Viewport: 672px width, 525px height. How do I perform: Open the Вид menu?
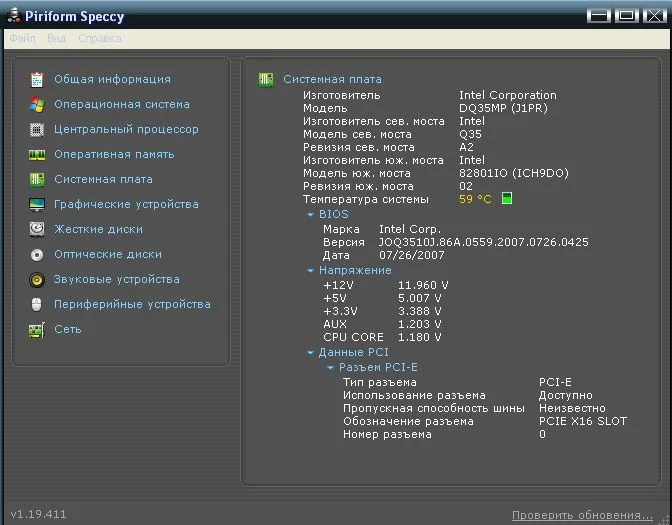coord(57,38)
